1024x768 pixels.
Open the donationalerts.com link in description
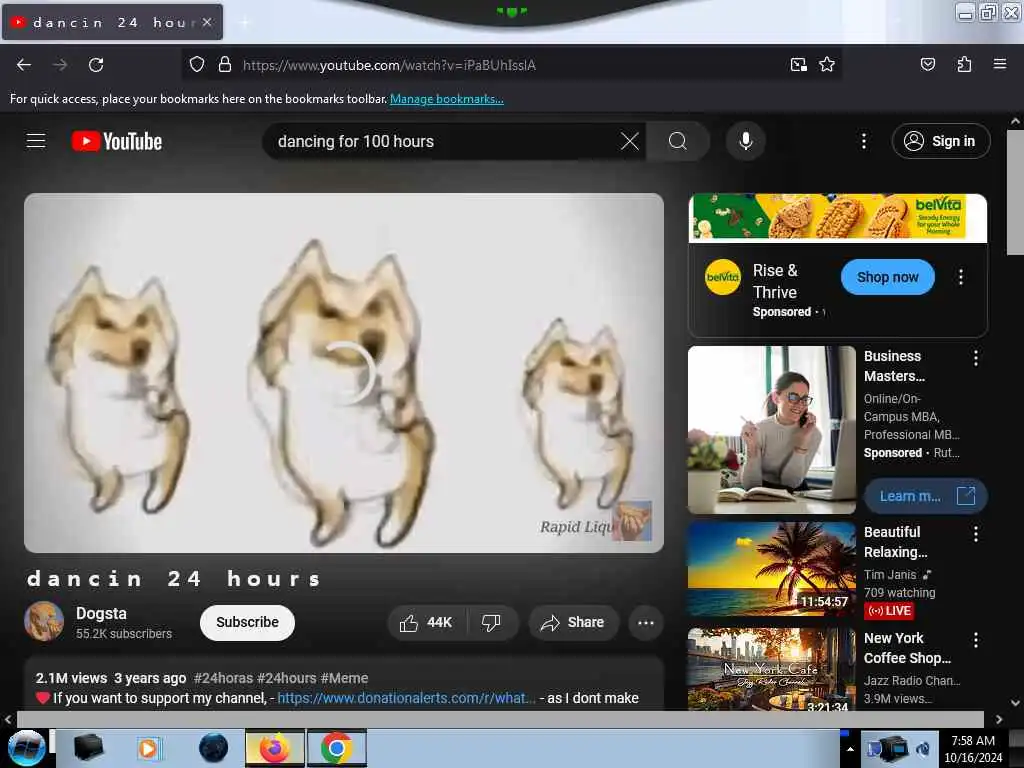coord(406,698)
